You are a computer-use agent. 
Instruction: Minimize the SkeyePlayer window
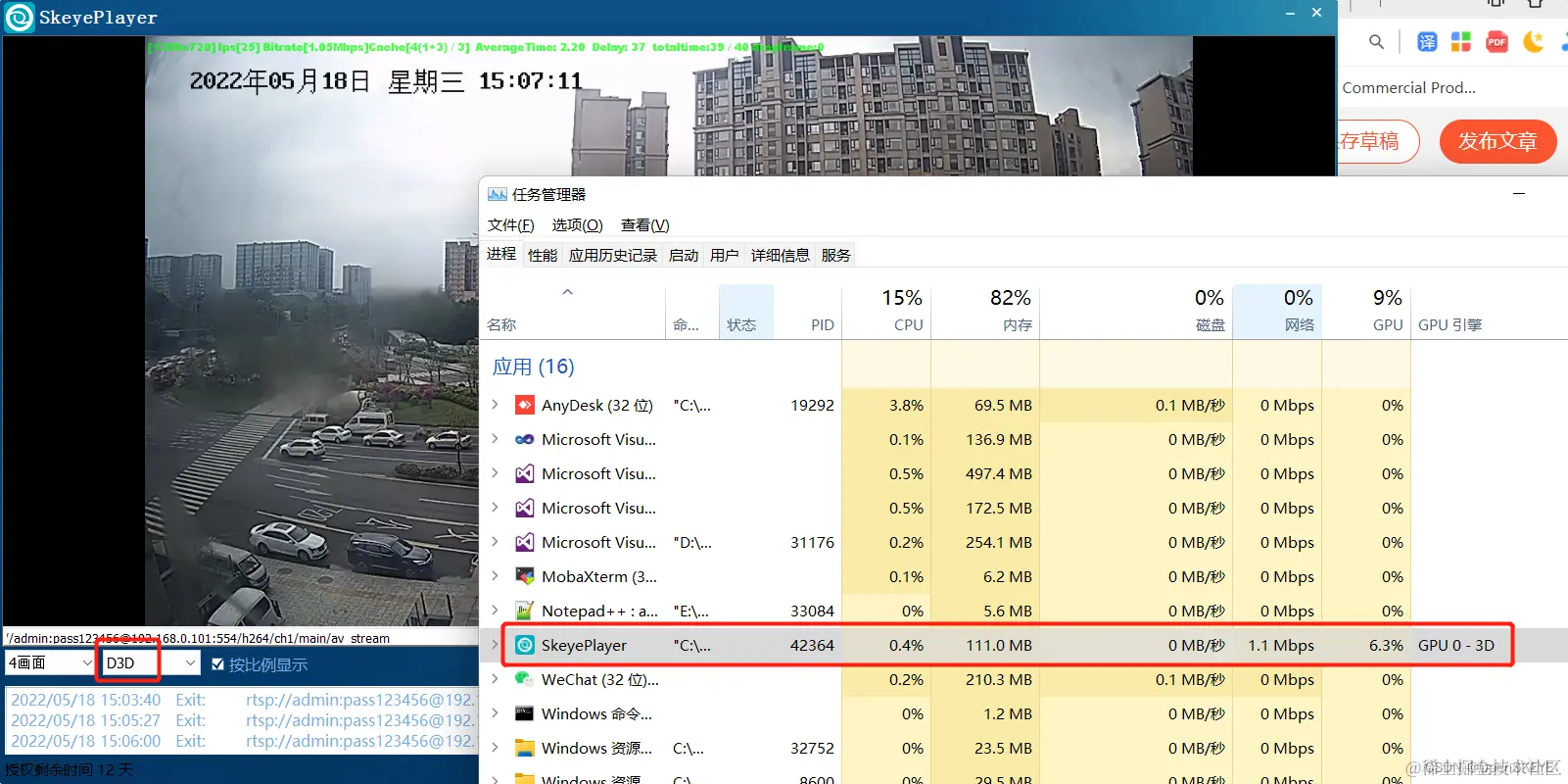pyautogui.click(x=1290, y=14)
